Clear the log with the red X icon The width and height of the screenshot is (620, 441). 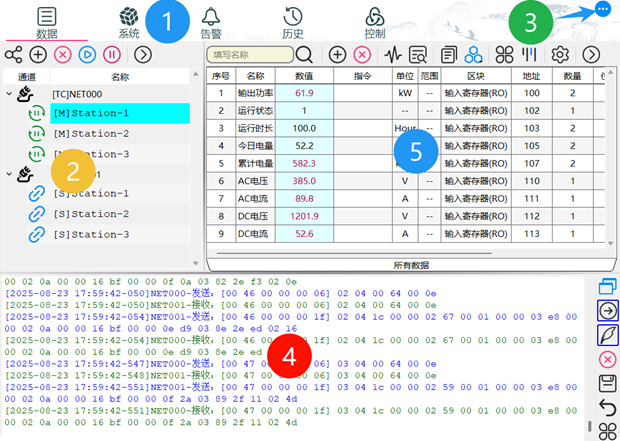pyautogui.click(x=607, y=360)
